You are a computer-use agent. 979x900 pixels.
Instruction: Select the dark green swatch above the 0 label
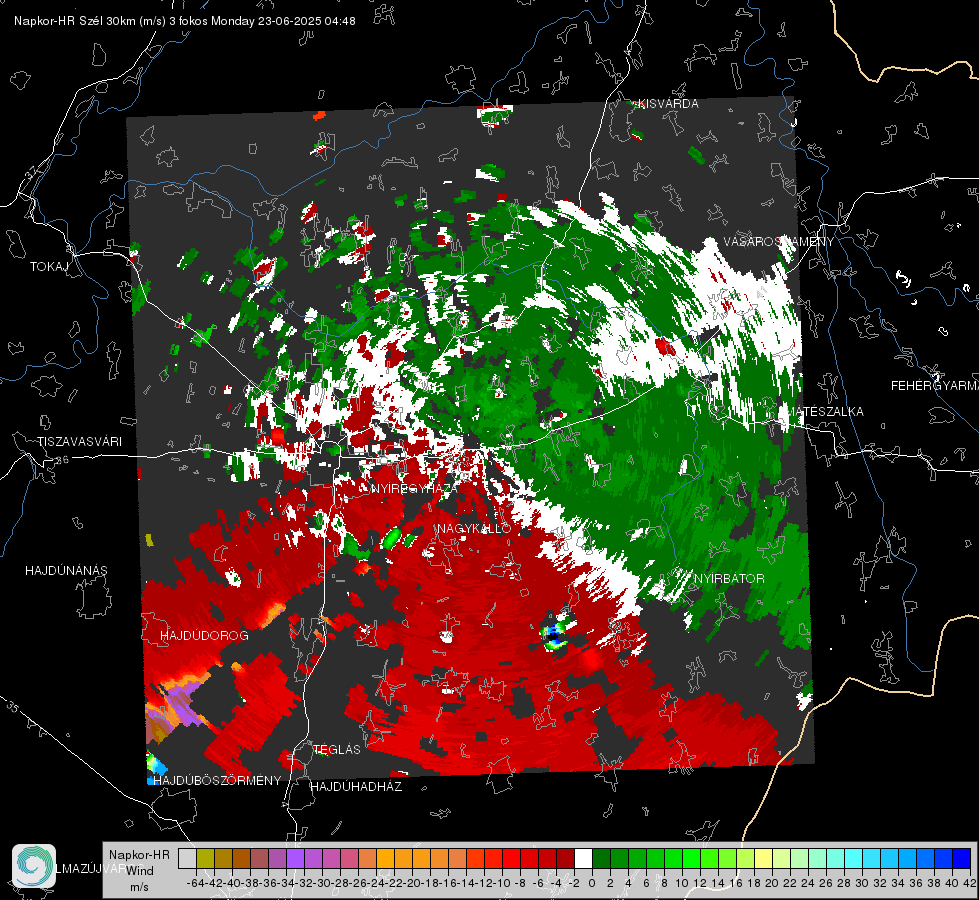pyautogui.click(x=601, y=858)
